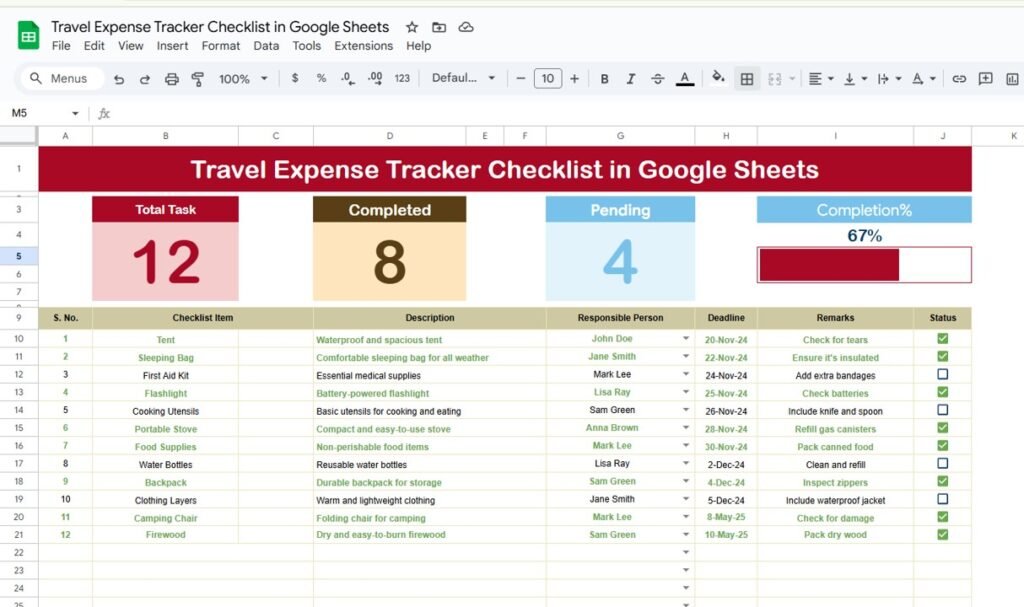Click the Text rotation icon

pos(918,78)
